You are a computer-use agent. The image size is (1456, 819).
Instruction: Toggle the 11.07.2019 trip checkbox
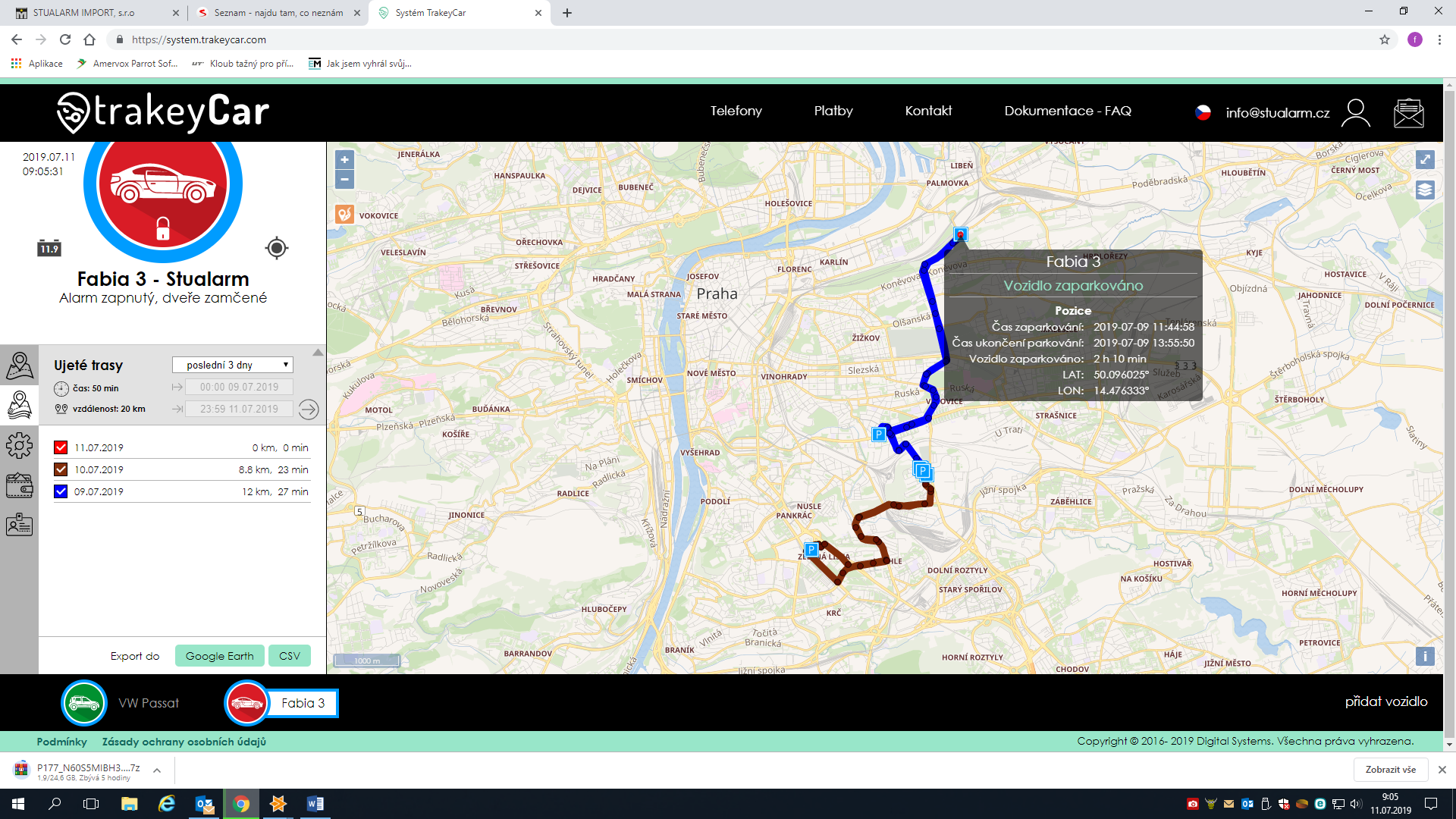[x=60, y=447]
